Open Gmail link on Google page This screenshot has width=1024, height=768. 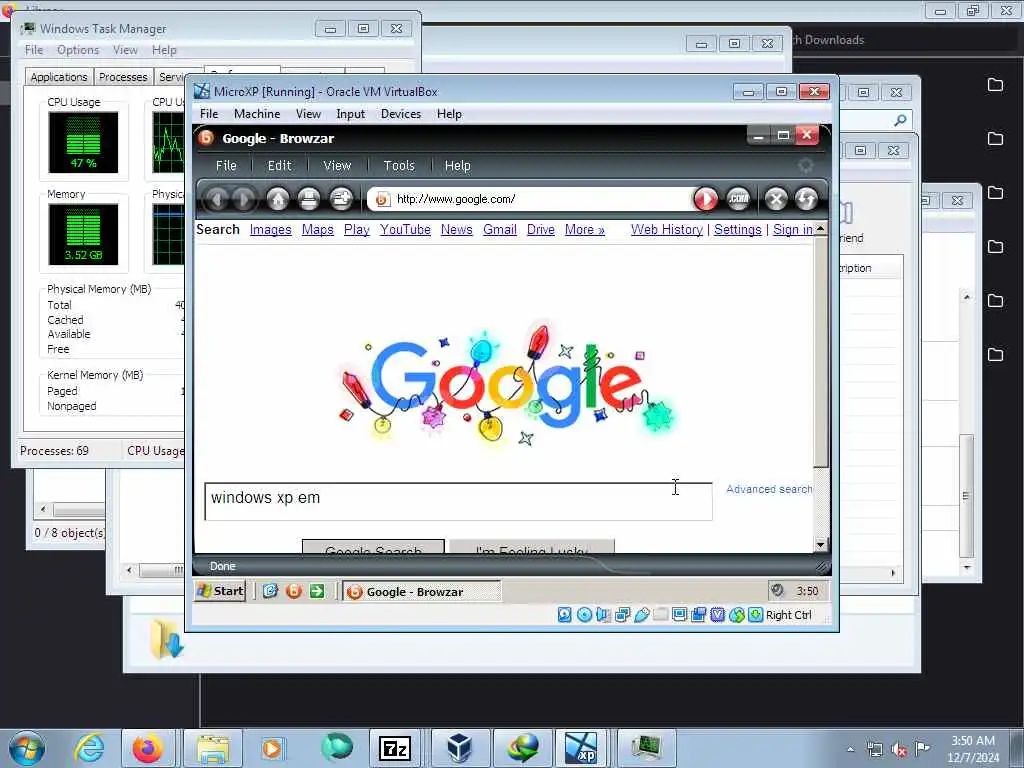[x=500, y=230]
